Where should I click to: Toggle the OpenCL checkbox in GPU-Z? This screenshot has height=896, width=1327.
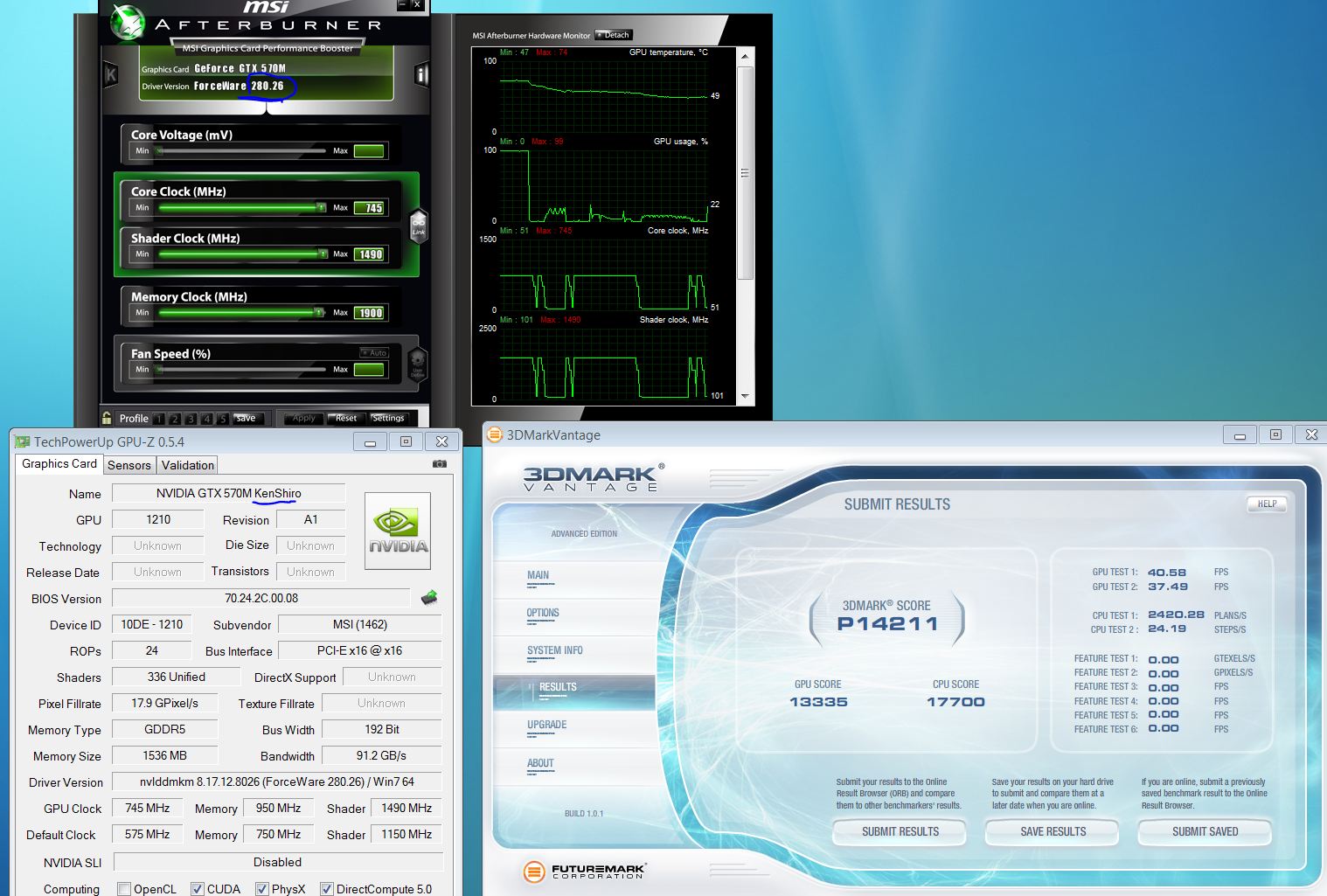coord(123,889)
